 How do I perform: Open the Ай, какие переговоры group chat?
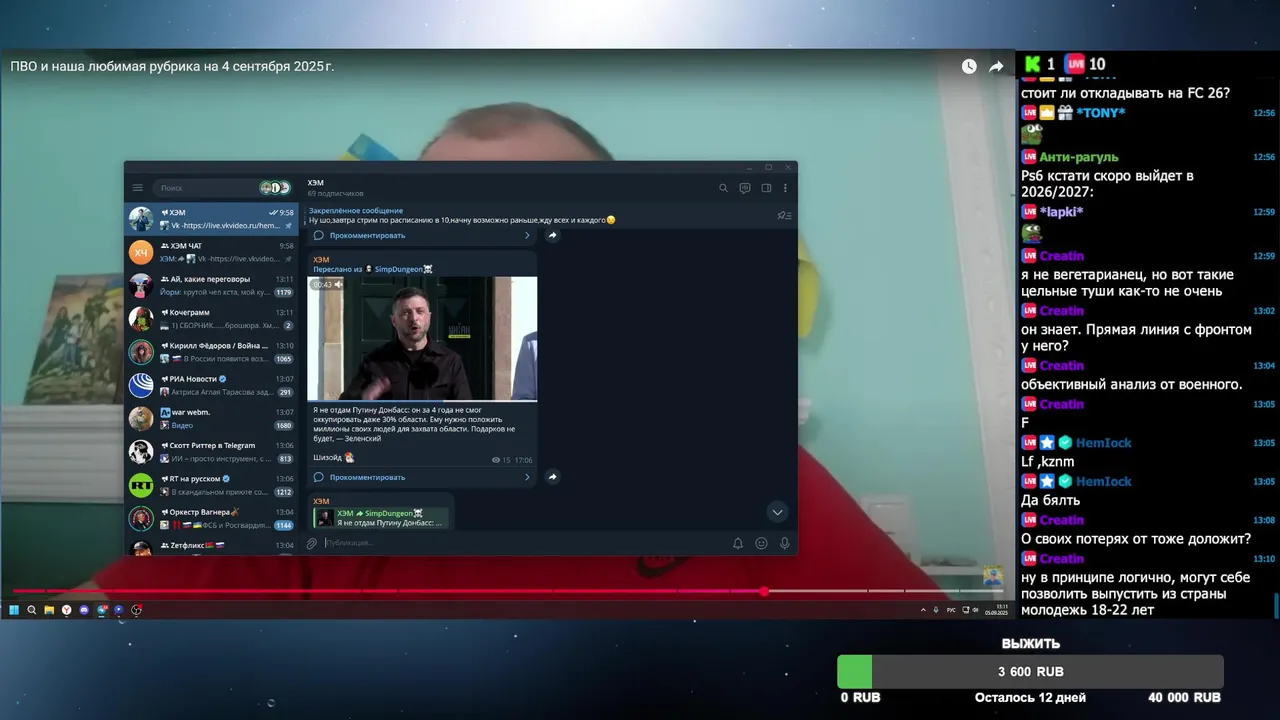coord(211,285)
